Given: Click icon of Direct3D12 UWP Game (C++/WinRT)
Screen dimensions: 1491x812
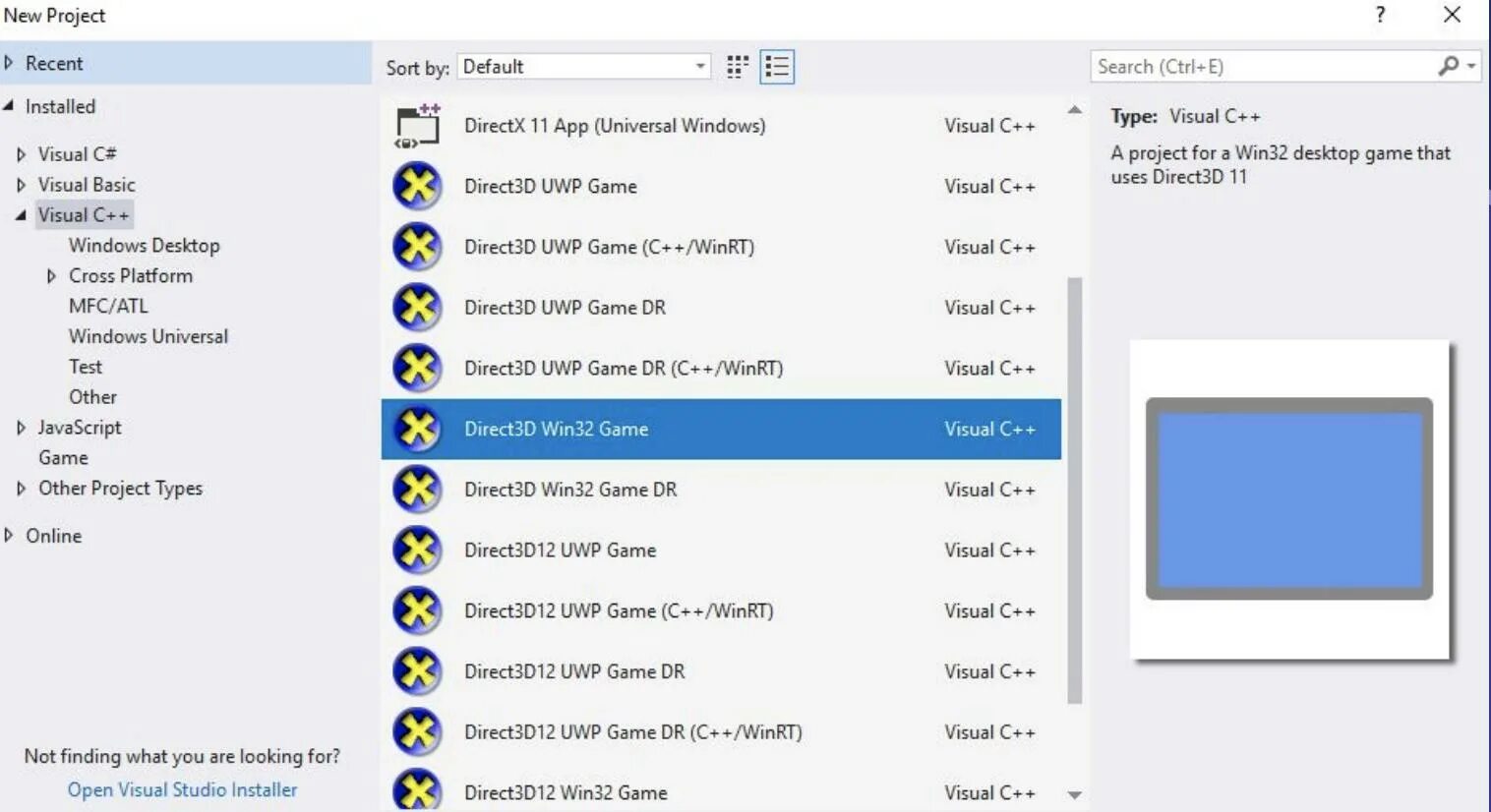Looking at the screenshot, I should click(x=418, y=610).
